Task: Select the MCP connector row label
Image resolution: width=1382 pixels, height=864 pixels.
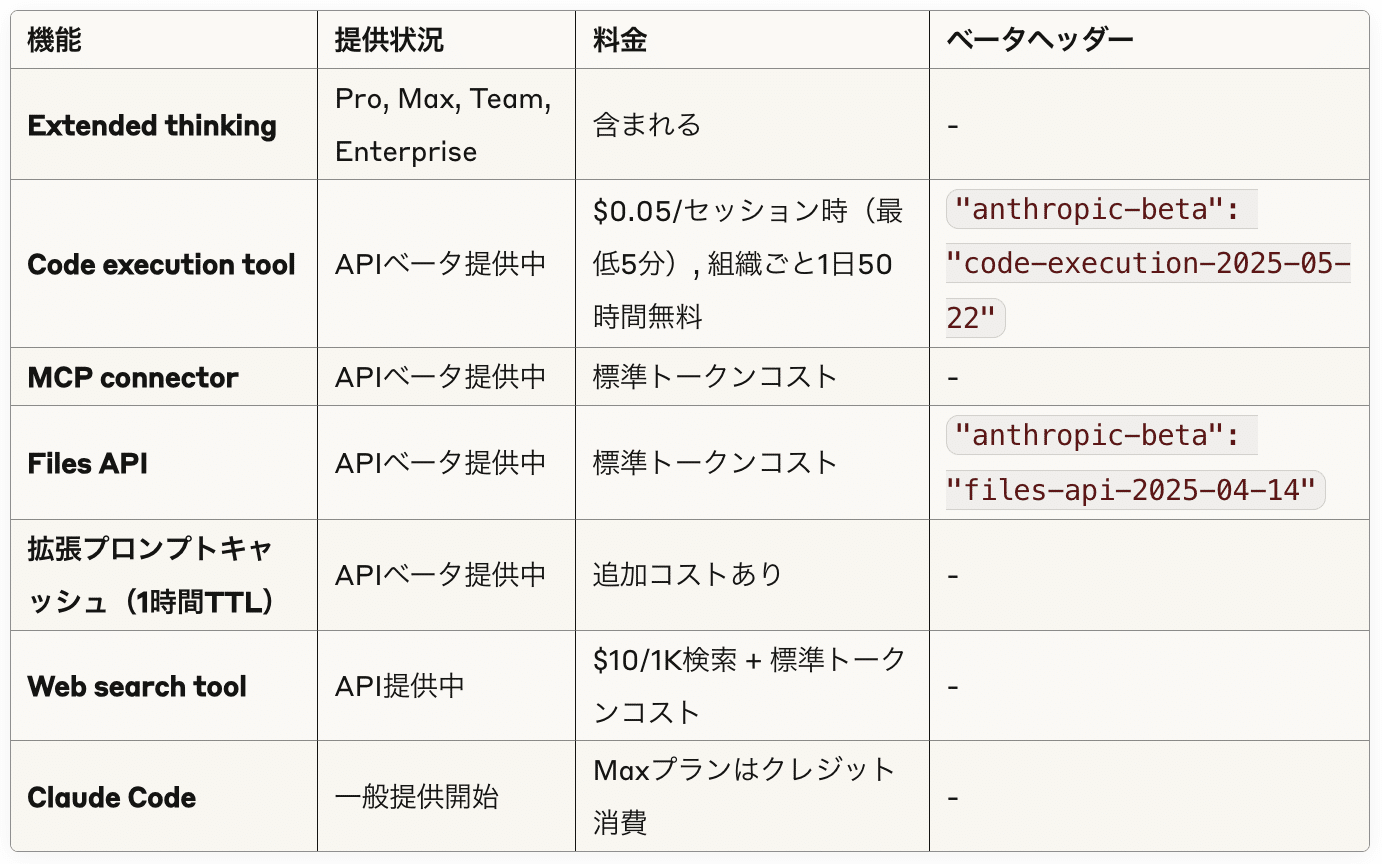Action: [x=133, y=377]
